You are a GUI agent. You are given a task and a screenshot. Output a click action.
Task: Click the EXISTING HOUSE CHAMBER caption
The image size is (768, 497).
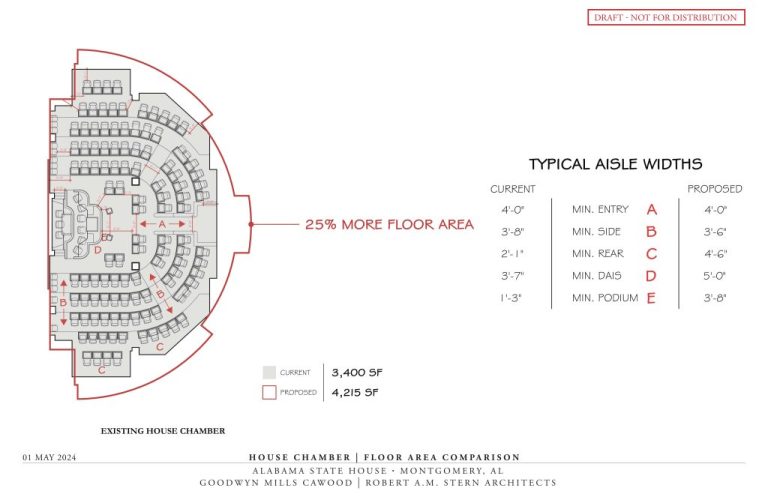click(163, 432)
